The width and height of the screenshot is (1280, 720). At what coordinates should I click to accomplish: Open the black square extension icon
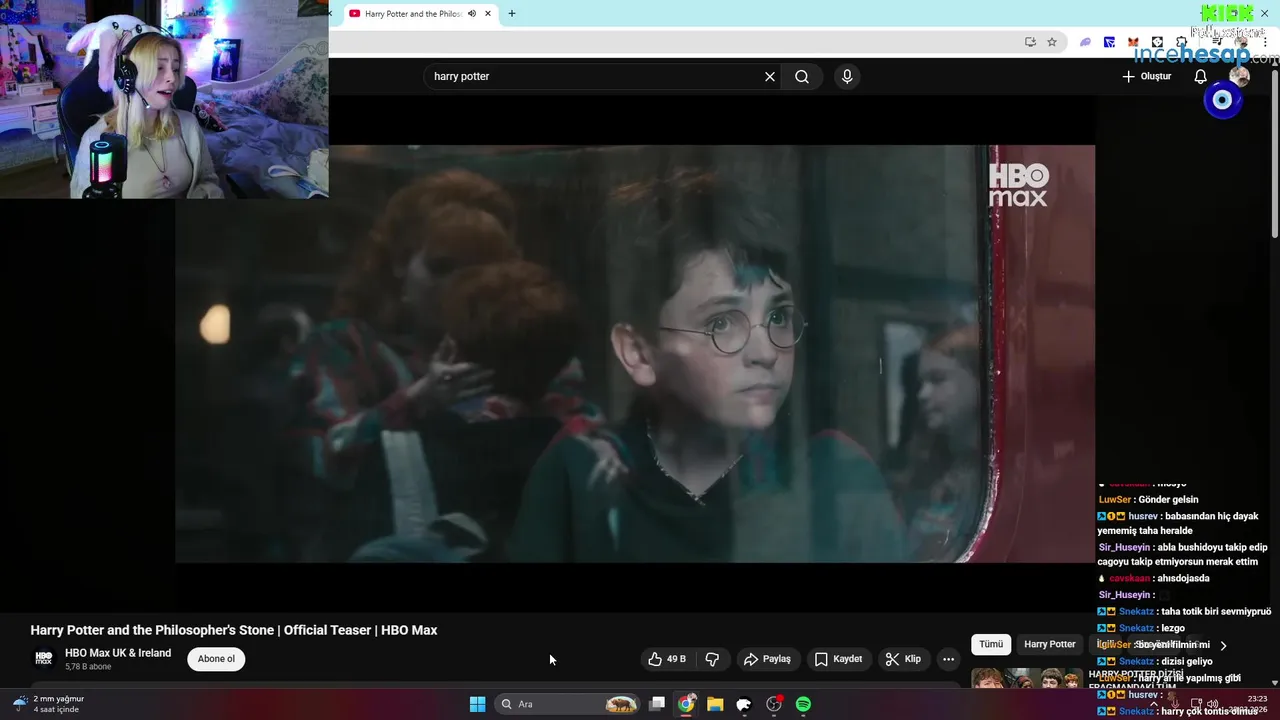coord(1157,42)
